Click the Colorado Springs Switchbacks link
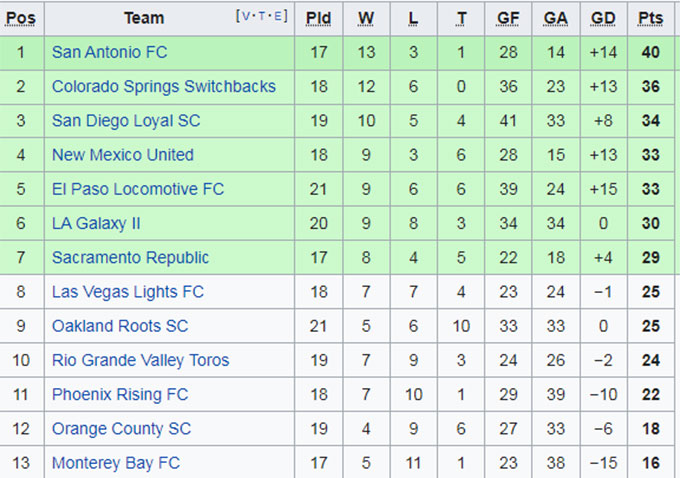Screen dimensions: 680x478 163,86
